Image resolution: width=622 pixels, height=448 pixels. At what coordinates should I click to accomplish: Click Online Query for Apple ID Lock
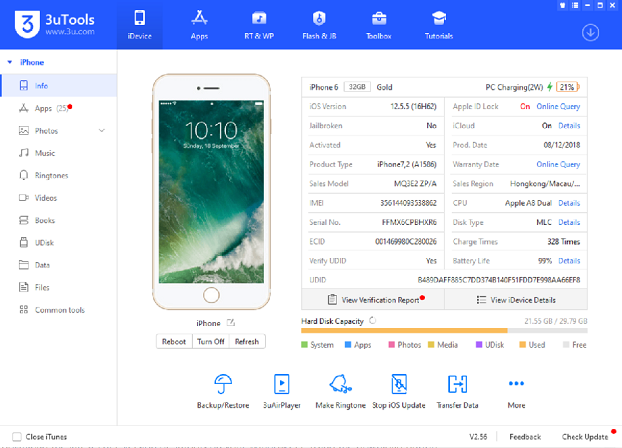[x=558, y=106]
